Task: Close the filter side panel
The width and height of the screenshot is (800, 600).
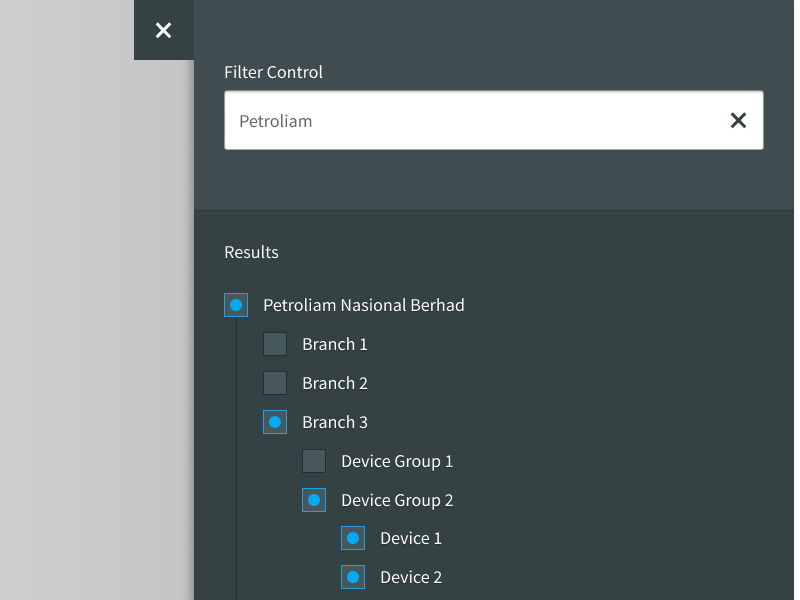Action: click(x=164, y=30)
